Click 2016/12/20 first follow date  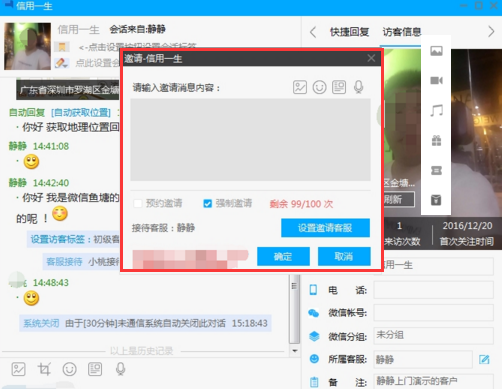point(467,226)
